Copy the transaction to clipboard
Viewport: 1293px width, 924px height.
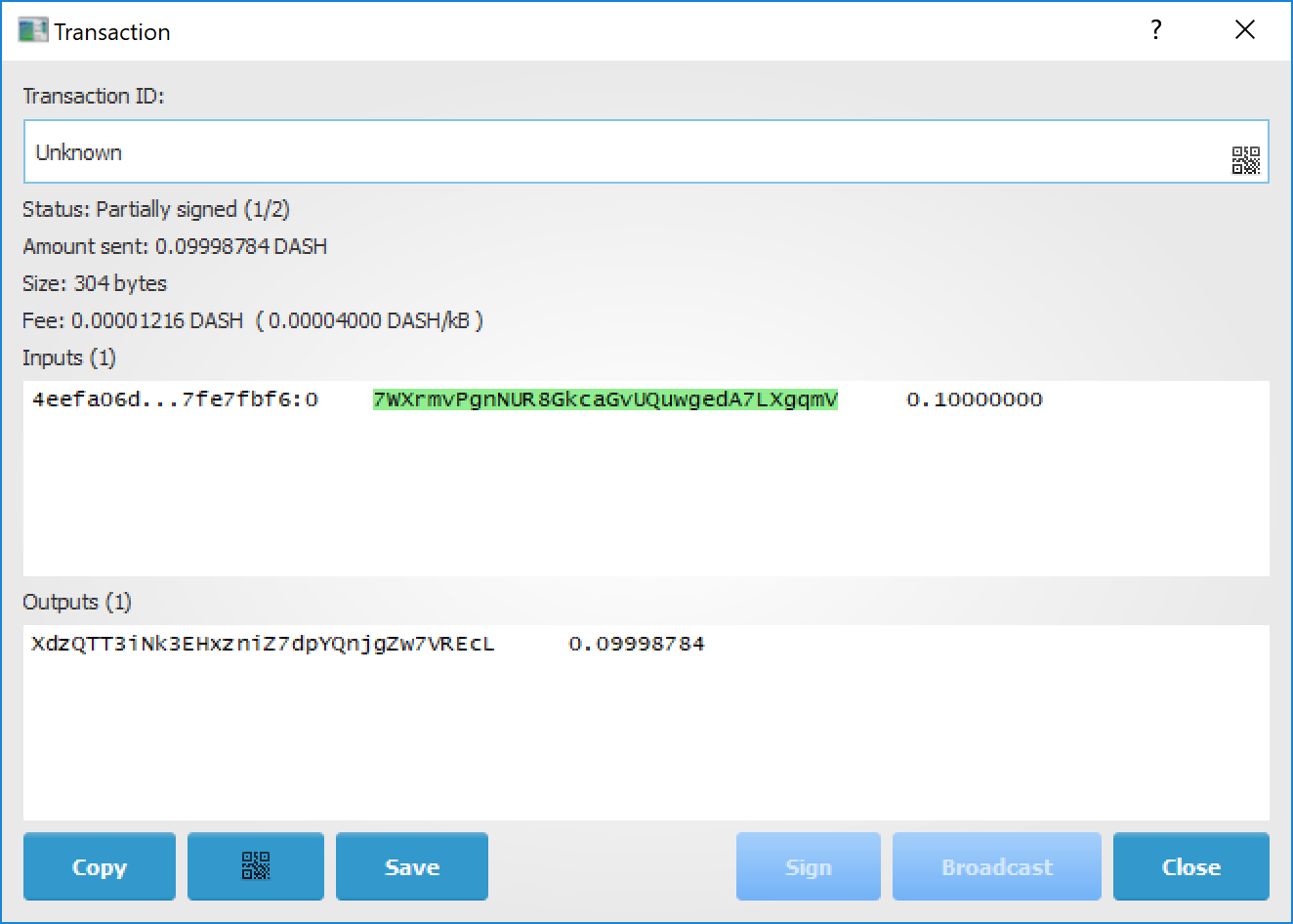(100, 866)
